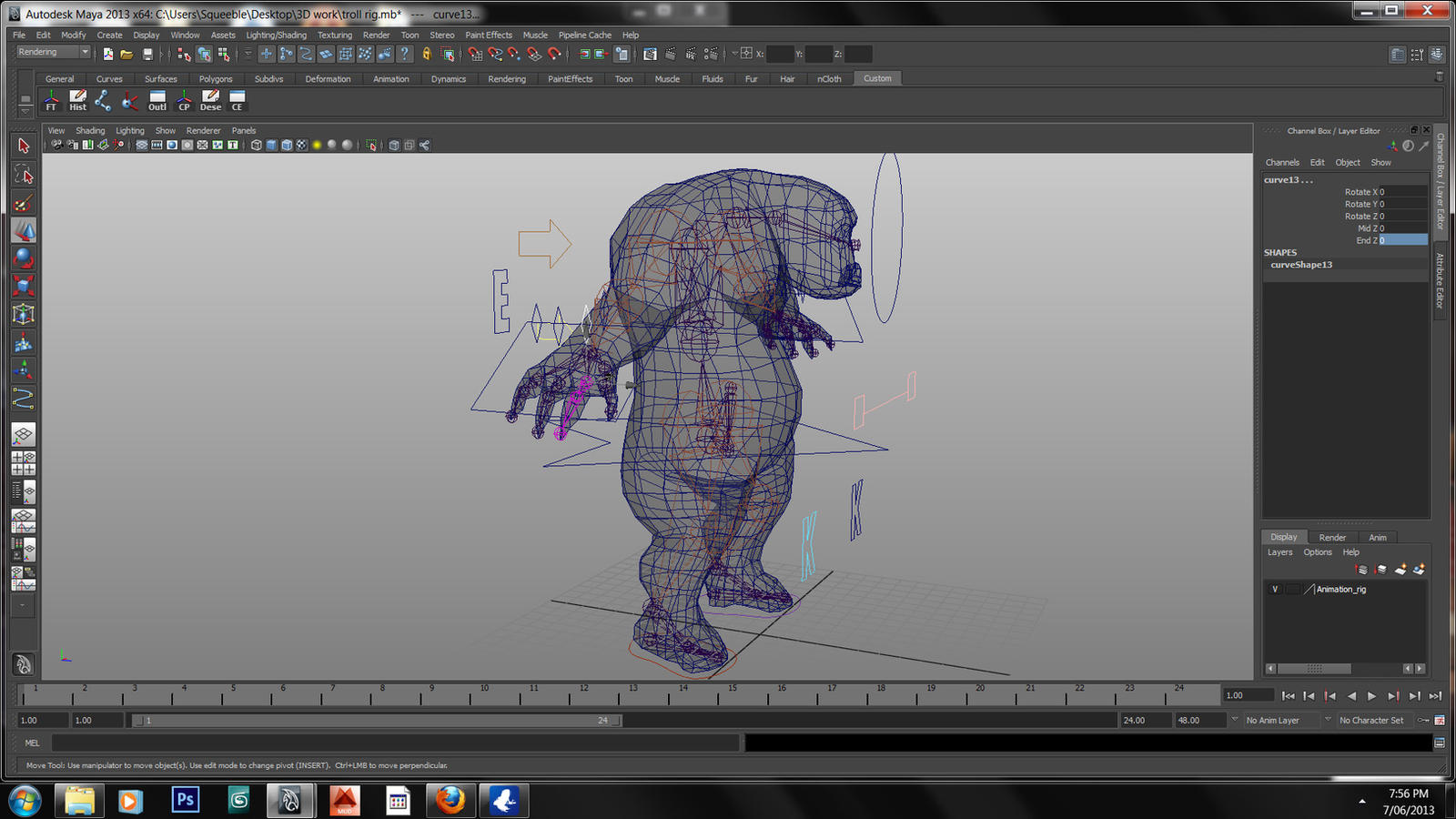Click the MEL command line input
The width and height of the screenshot is (1456, 819).
click(396, 743)
